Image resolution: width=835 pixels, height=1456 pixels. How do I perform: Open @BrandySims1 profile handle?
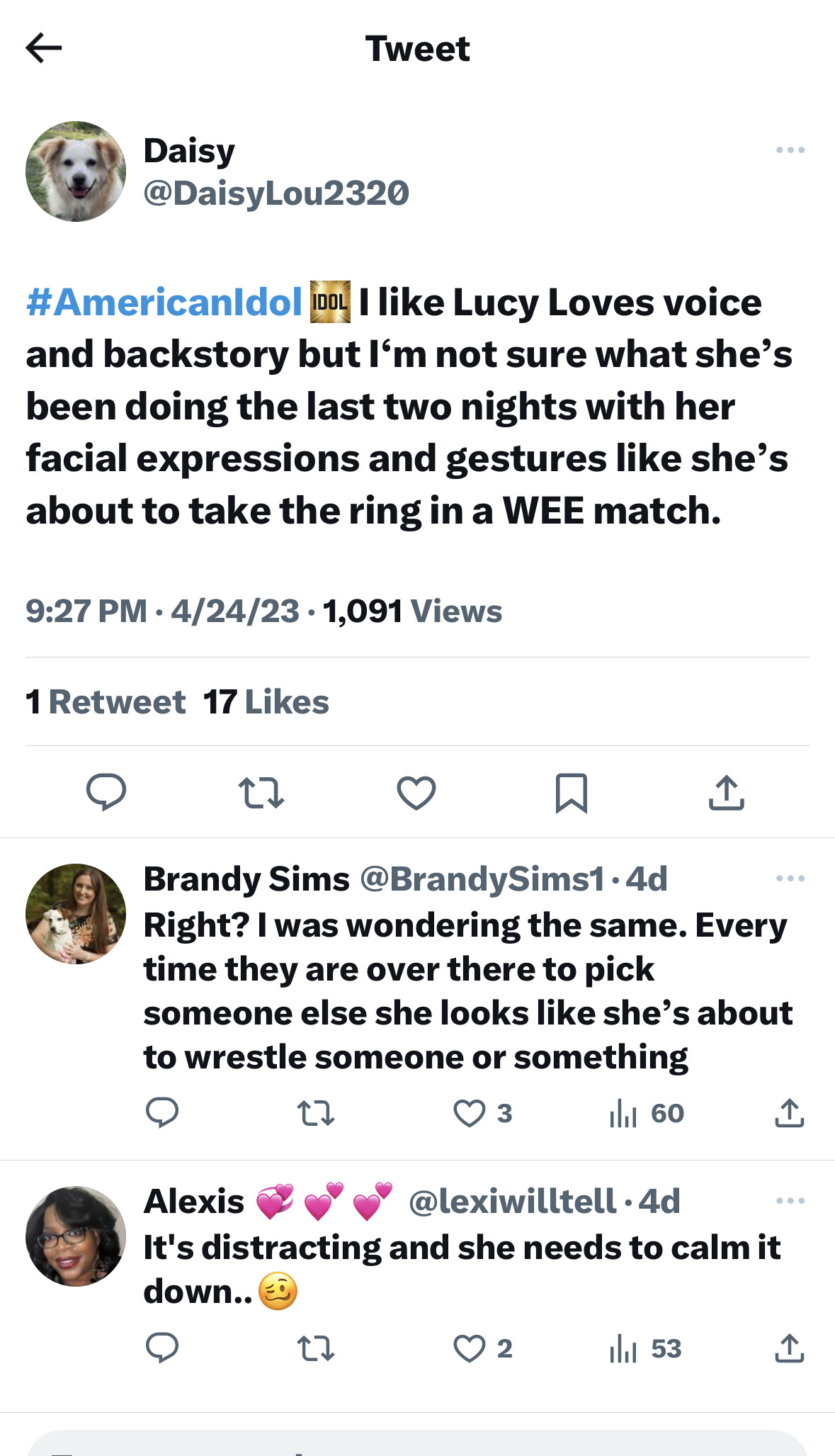pos(482,879)
